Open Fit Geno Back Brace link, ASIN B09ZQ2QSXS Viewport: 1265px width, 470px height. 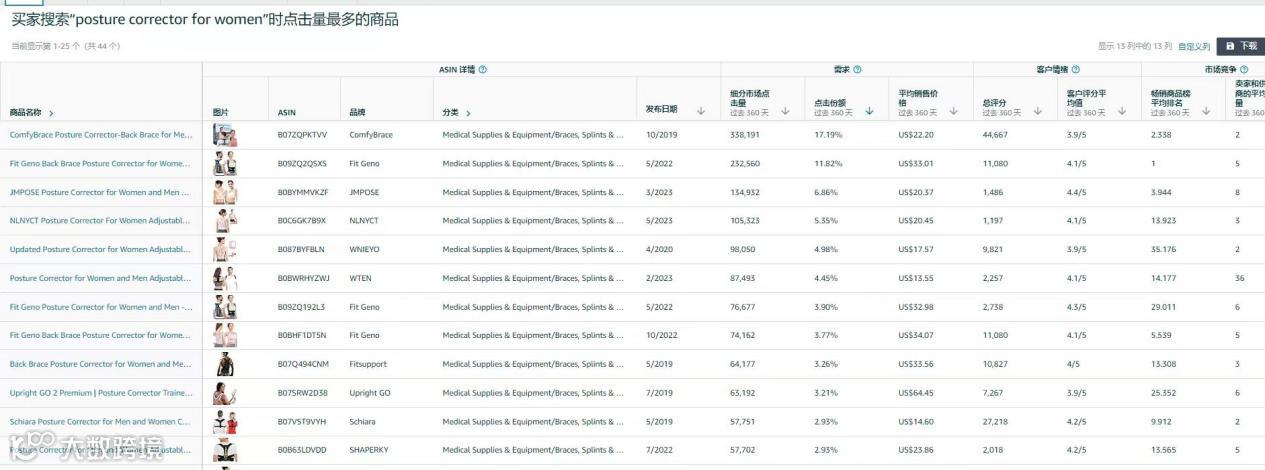[x=99, y=163]
